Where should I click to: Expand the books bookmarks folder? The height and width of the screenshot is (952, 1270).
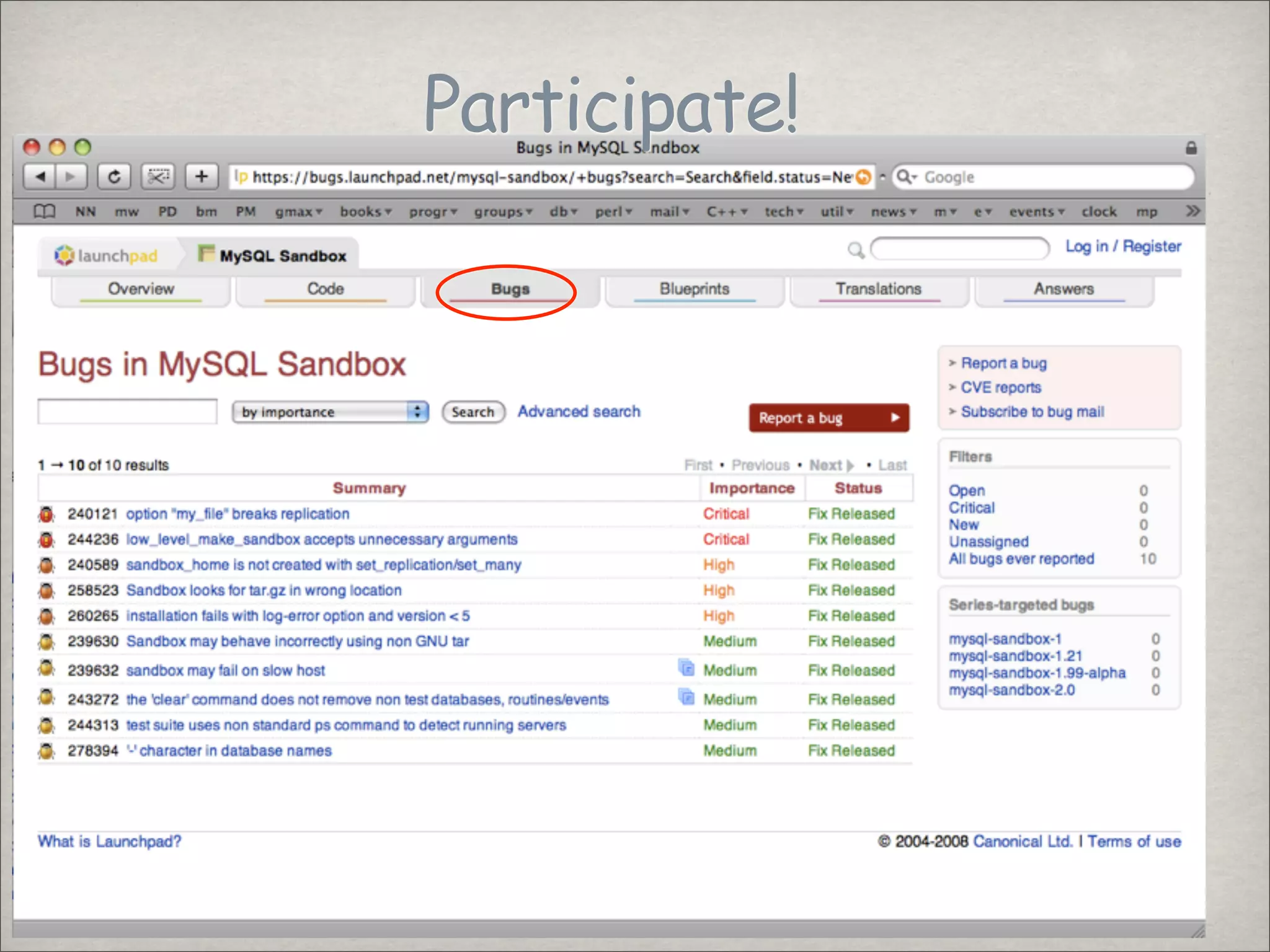click(366, 212)
